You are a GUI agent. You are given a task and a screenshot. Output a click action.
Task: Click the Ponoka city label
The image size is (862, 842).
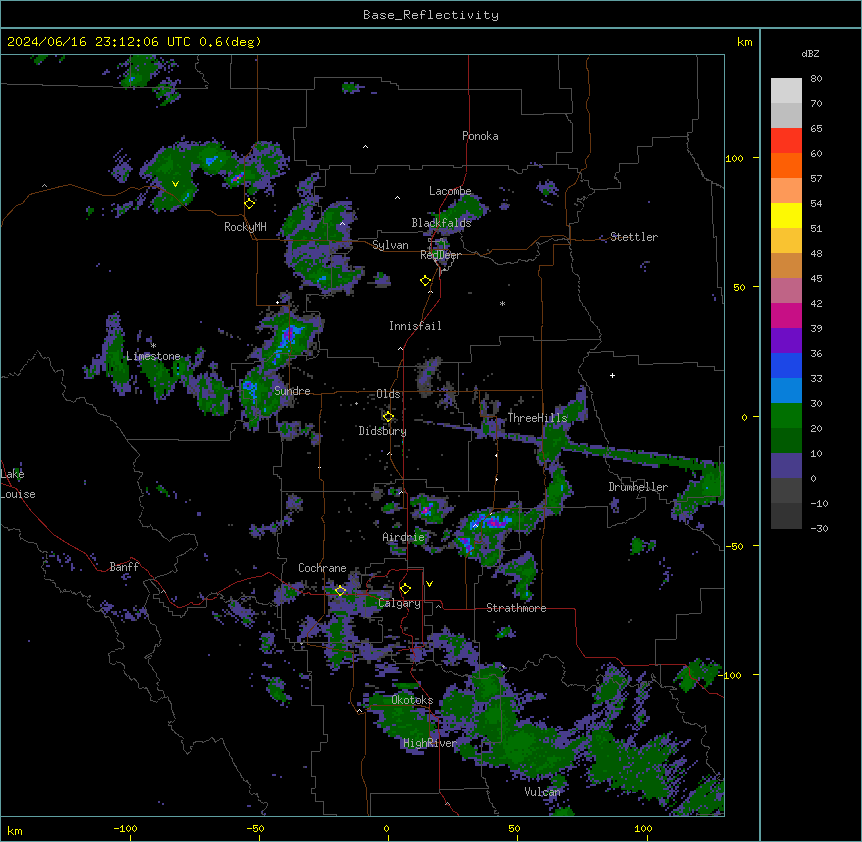pos(480,136)
